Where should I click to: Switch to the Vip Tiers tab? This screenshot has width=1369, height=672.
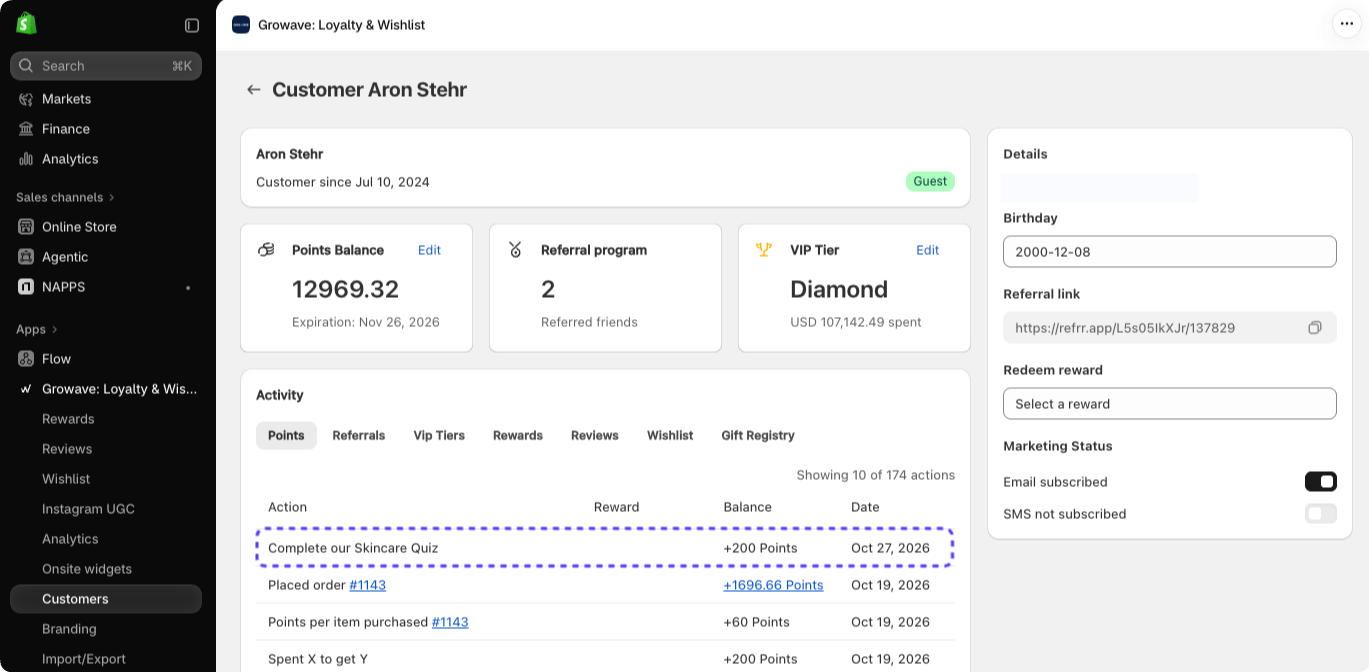tap(439, 435)
